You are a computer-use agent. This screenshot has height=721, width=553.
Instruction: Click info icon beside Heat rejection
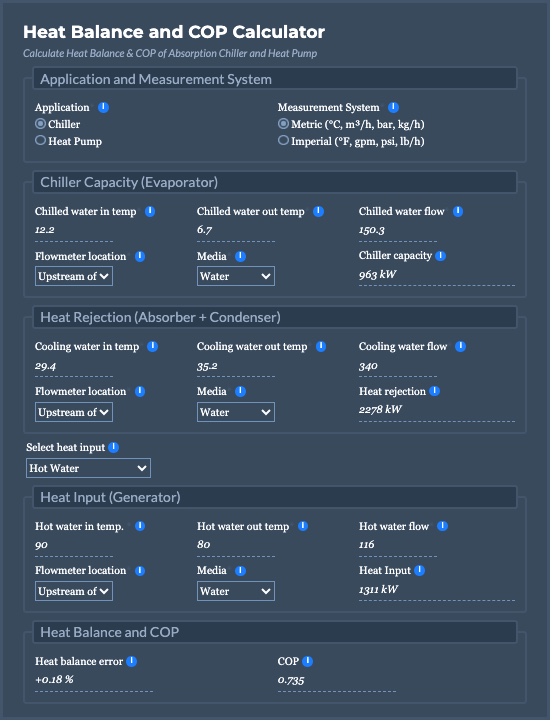coord(434,391)
